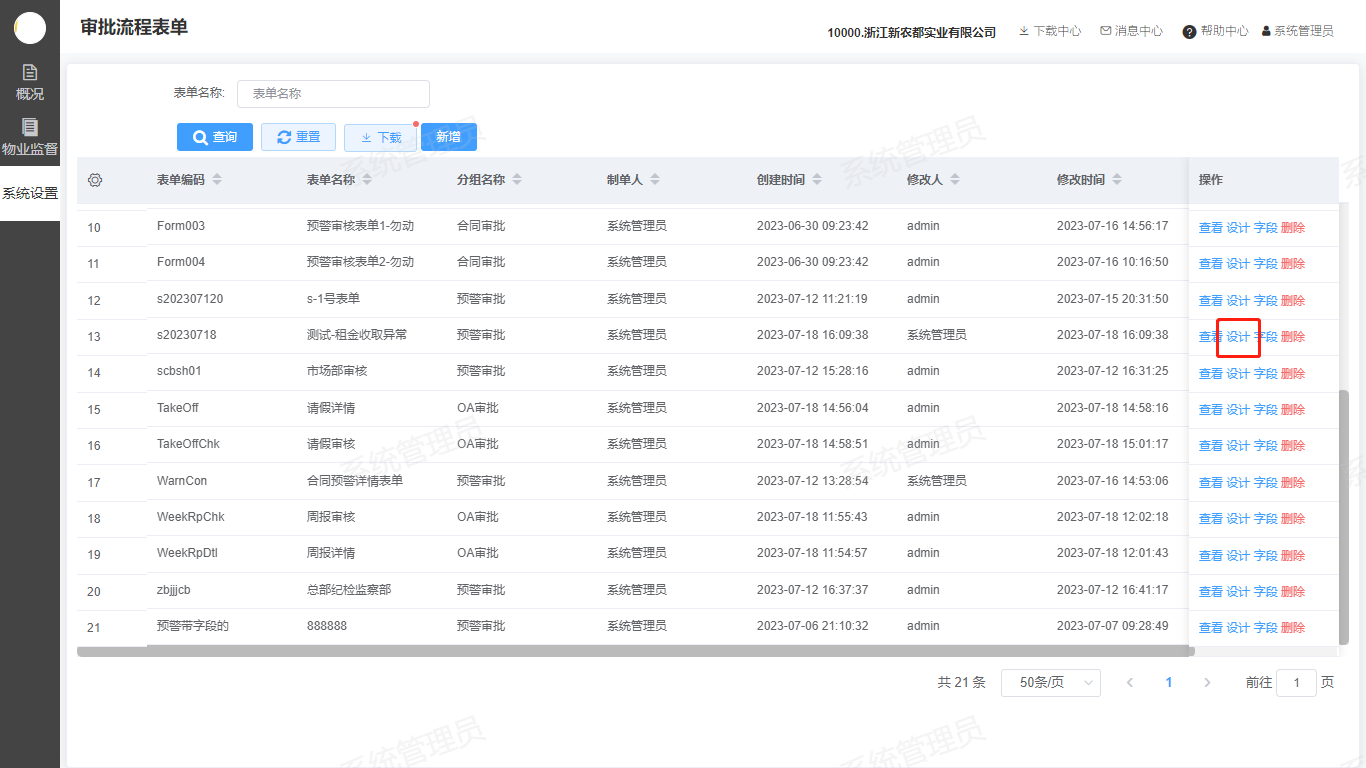The width and height of the screenshot is (1366, 768).
Task: Click the table column settings gear icon
Action: click(95, 180)
